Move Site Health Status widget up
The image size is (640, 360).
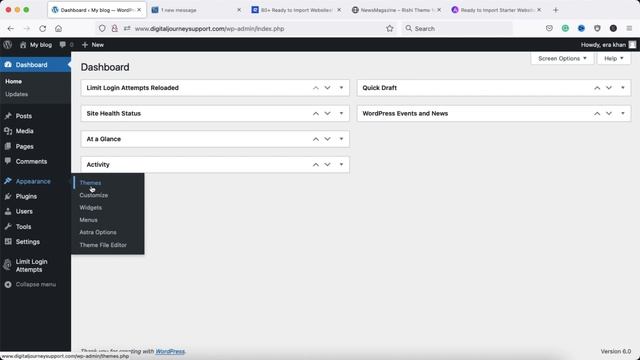coord(316,113)
